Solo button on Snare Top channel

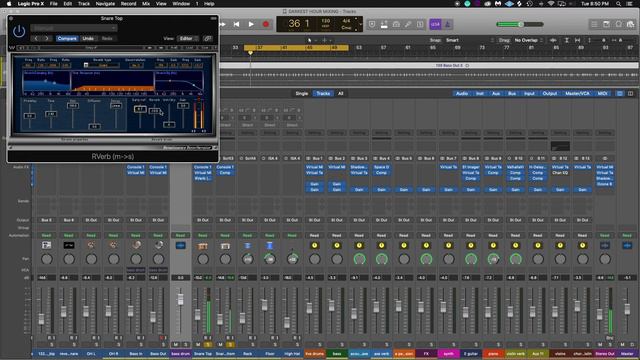[x=207, y=344]
